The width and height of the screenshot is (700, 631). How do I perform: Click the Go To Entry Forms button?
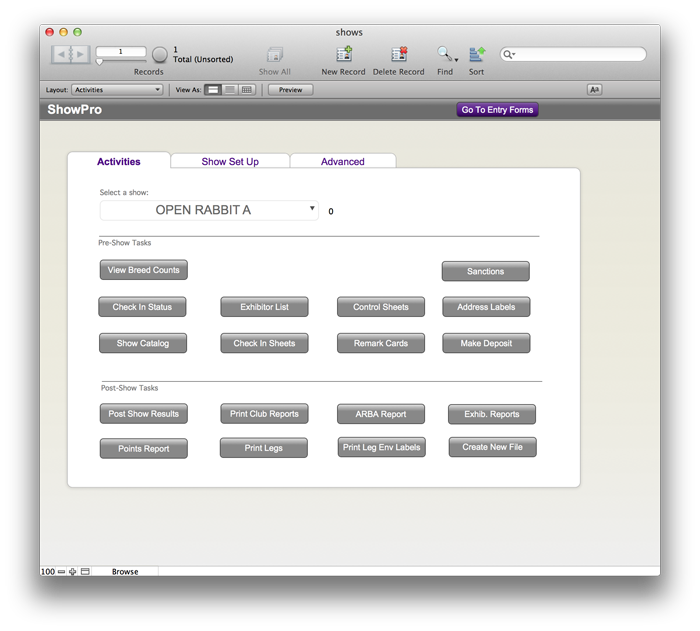click(497, 110)
